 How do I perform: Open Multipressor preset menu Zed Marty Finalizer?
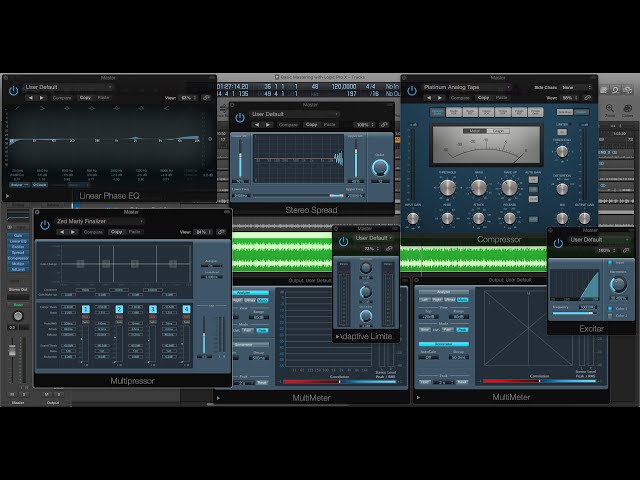tap(100, 221)
